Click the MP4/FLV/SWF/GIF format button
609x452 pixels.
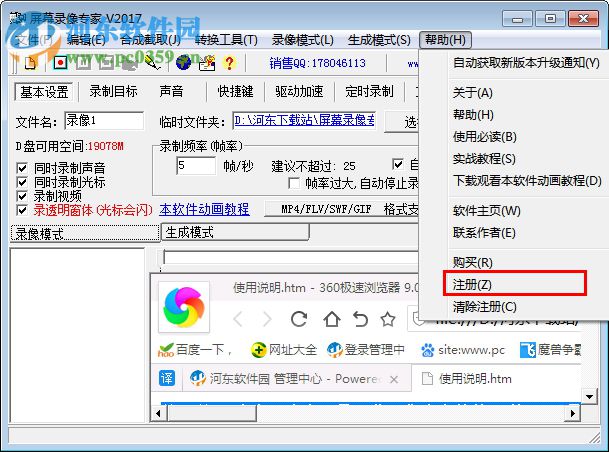point(341,209)
